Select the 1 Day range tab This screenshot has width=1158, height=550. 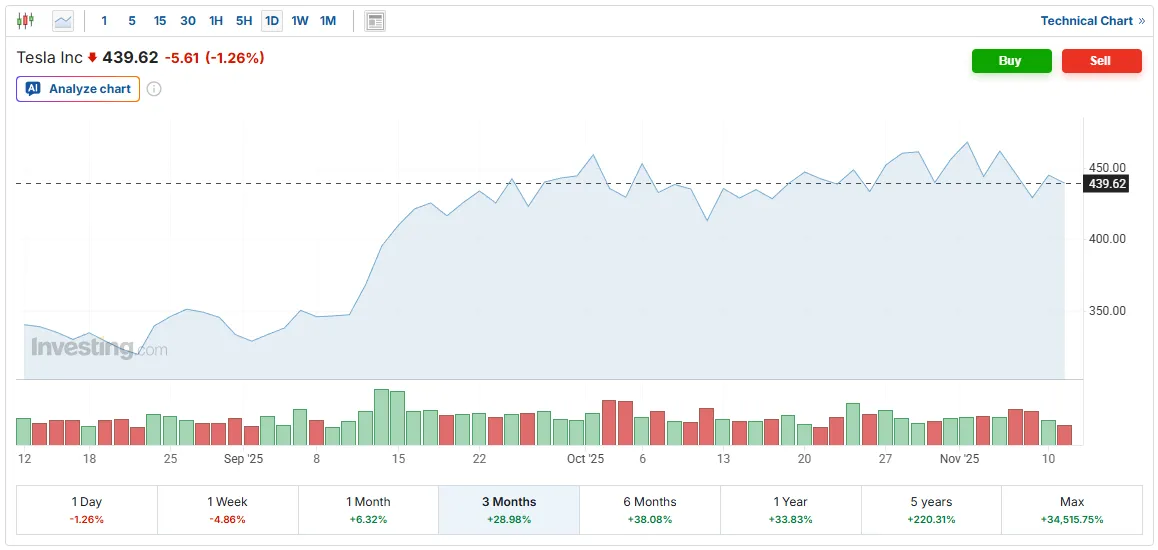point(87,510)
